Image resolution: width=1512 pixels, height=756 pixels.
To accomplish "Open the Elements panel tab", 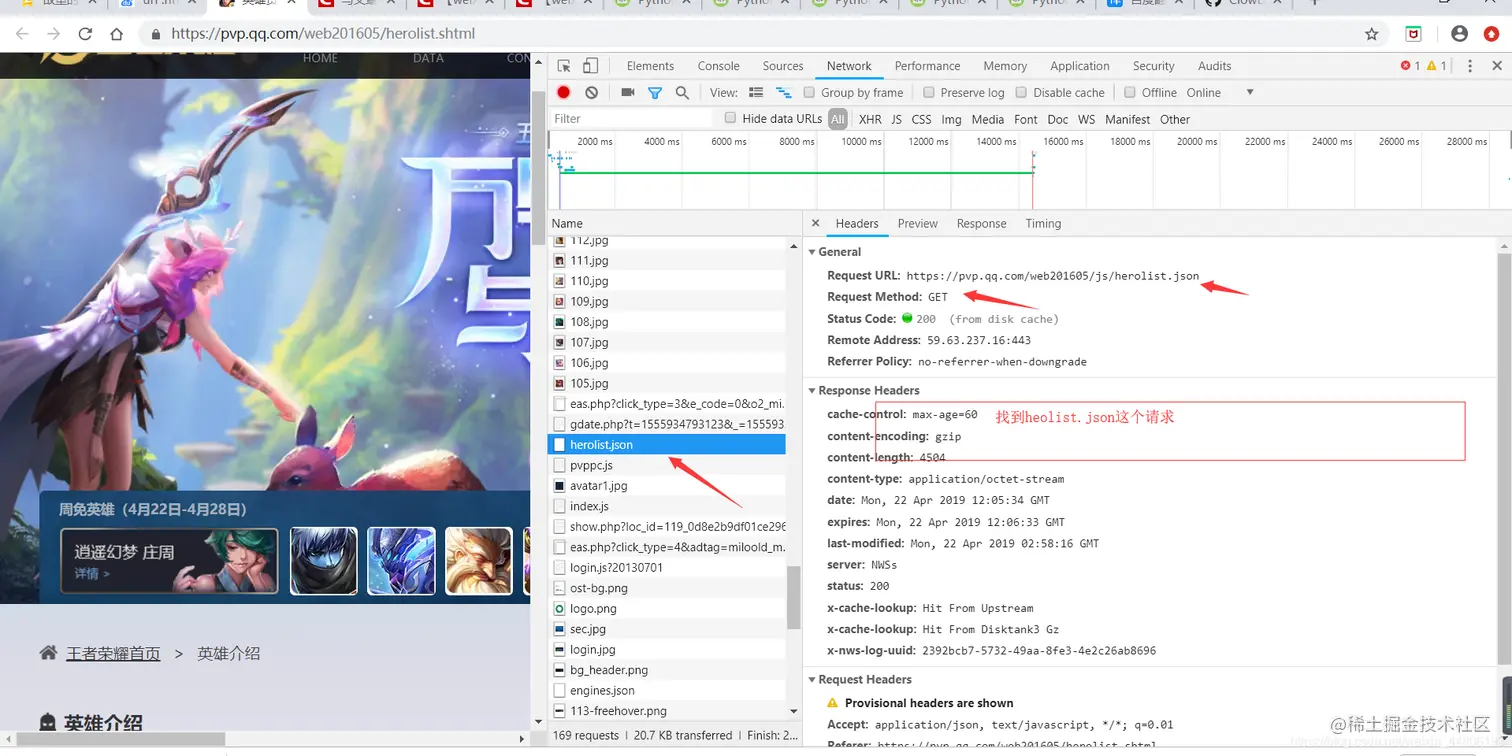I will pyautogui.click(x=650, y=66).
